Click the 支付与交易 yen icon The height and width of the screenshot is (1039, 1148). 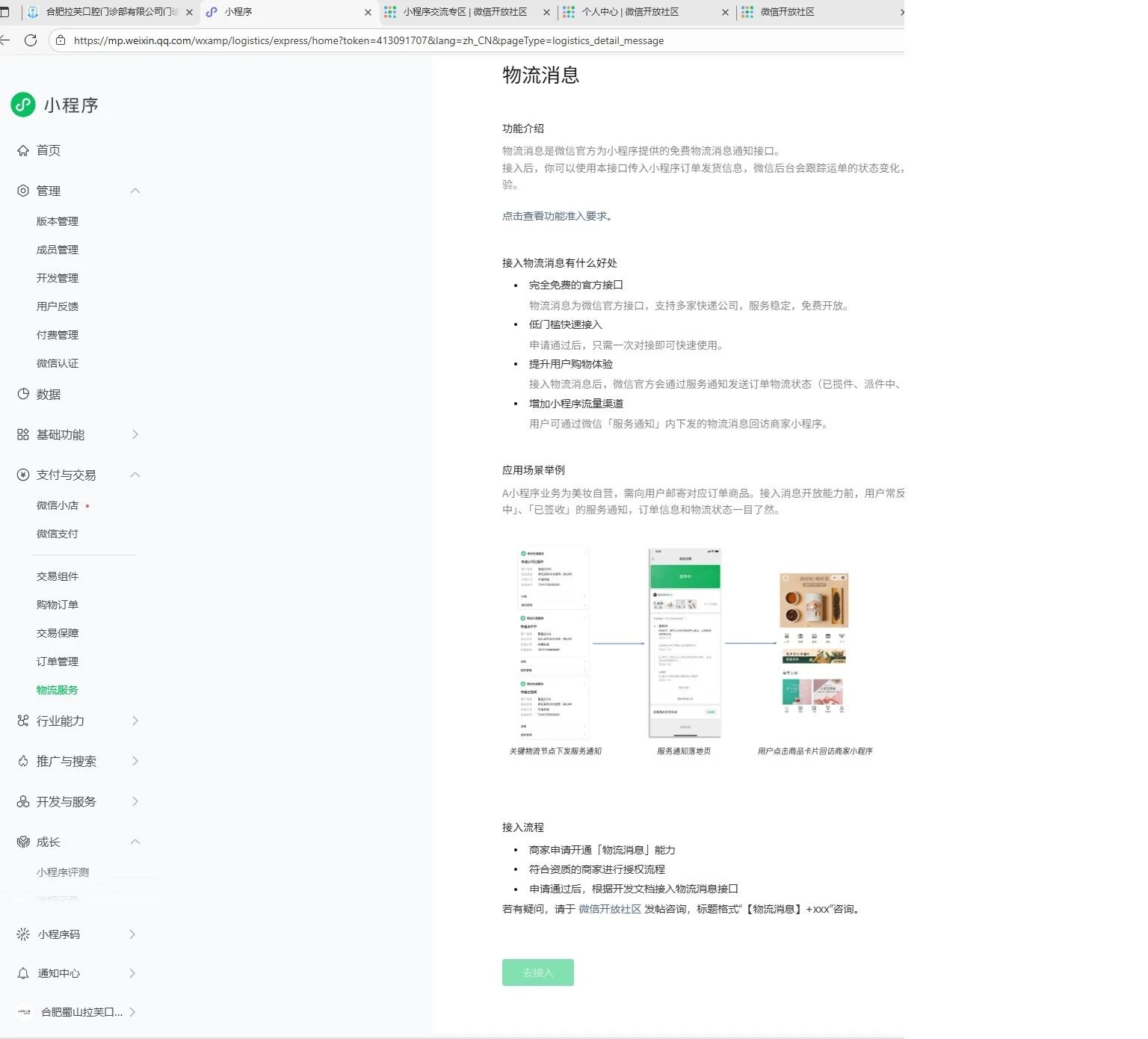pyautogui.click(x=23, y=475)
